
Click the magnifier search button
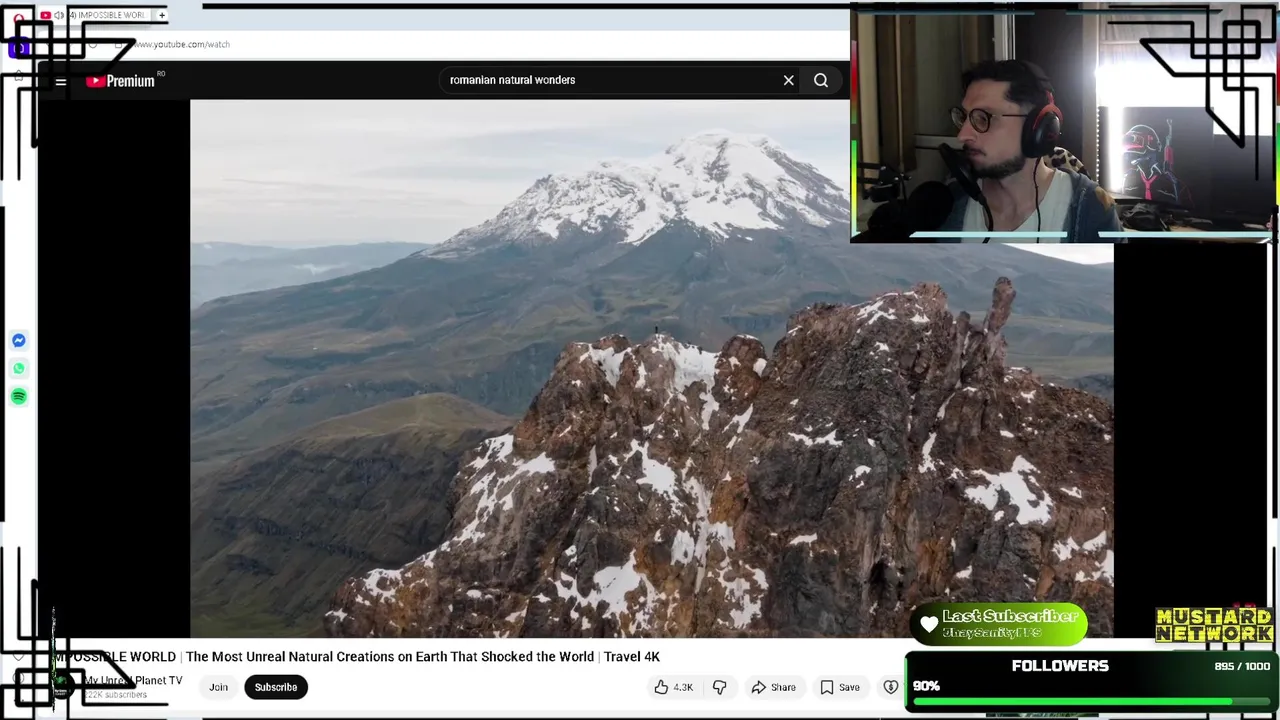pyautogui.click(x=821, y=80)
